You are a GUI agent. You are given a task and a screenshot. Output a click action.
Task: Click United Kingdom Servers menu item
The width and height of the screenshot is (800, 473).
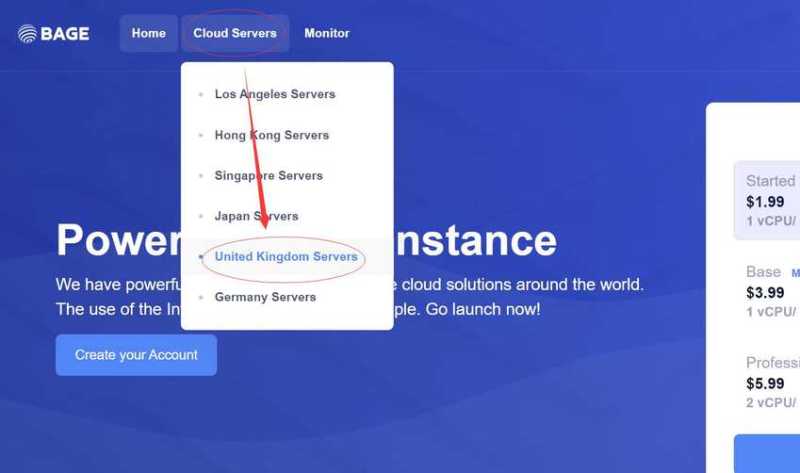pos(285,257)
